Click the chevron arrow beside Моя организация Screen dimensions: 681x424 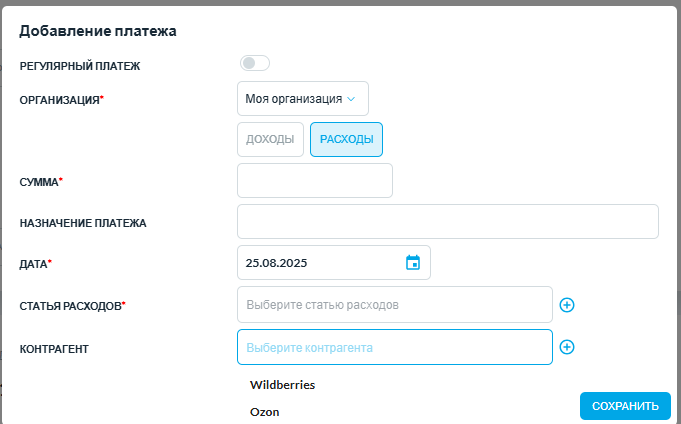point(351,99)
